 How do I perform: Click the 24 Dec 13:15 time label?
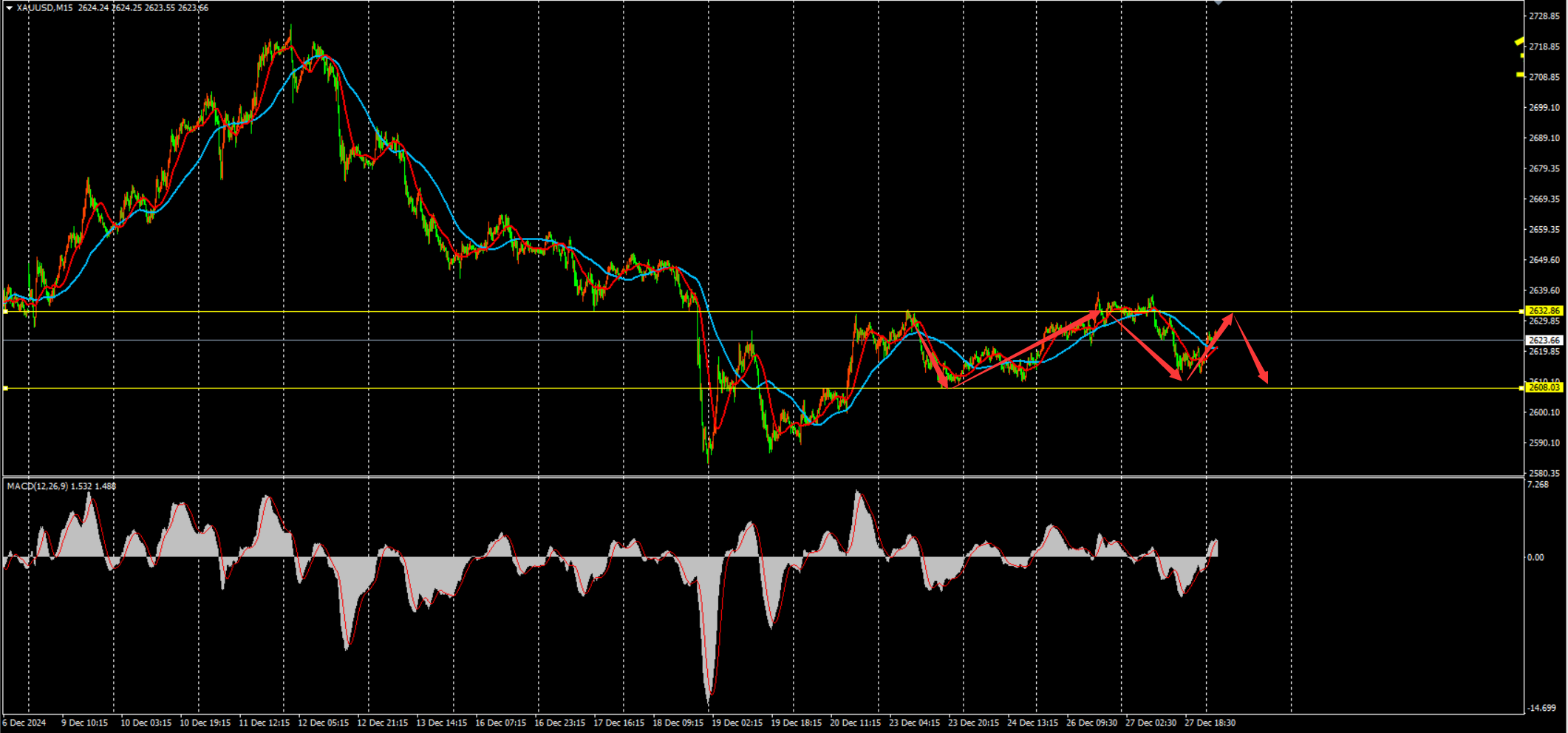(x=1032, y=723)
